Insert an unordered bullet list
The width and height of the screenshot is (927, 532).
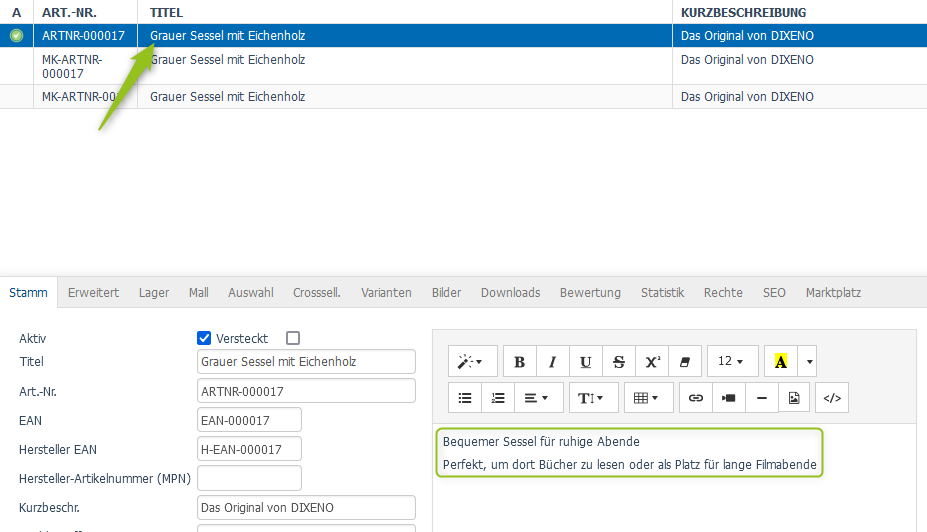pos(465,398)
